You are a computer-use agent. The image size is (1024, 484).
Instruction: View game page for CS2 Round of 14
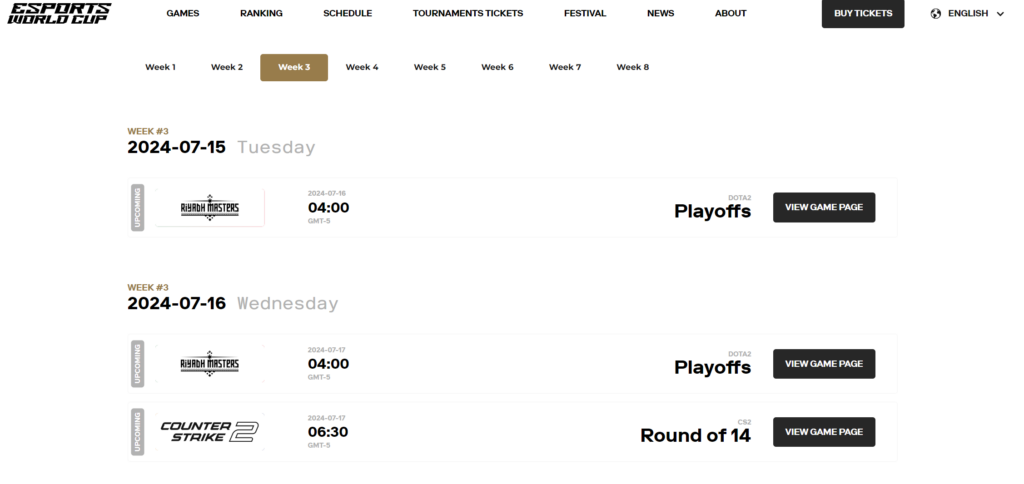click(x=824, y=432)
